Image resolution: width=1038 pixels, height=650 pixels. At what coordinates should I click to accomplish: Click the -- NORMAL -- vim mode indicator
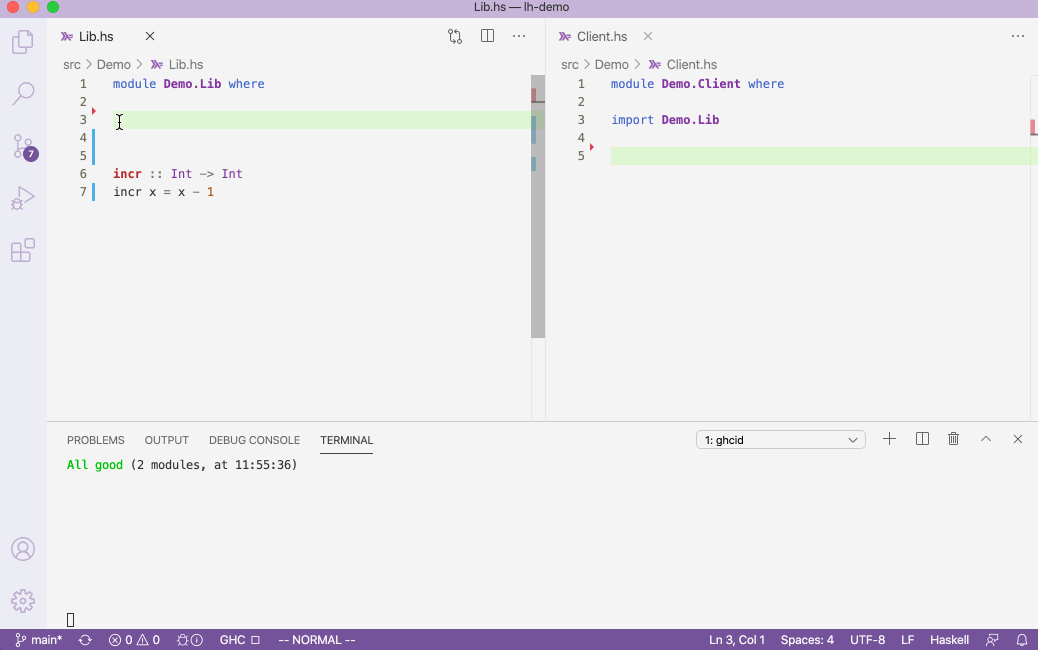tap(317, 640)
